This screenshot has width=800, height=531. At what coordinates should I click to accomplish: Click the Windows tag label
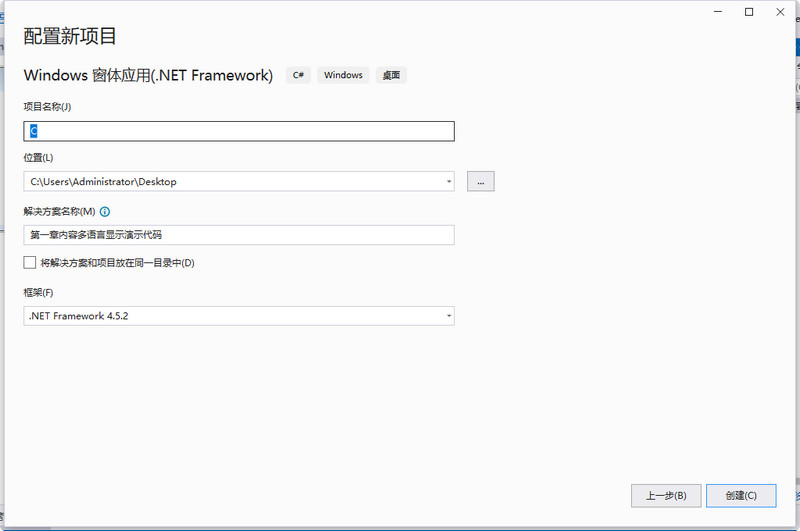(343, 75)
